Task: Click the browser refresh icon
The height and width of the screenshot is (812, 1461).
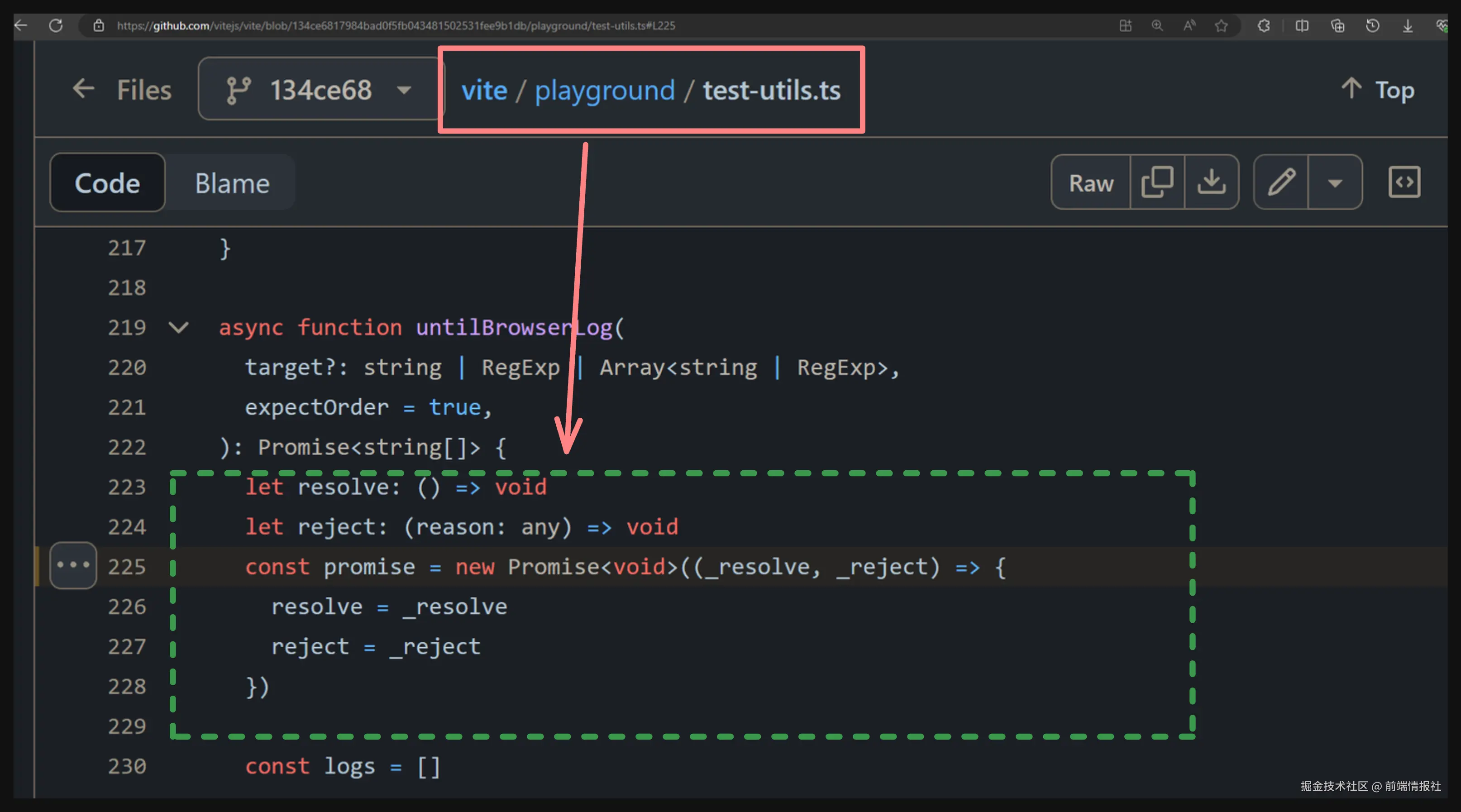Action: point(56,25)
